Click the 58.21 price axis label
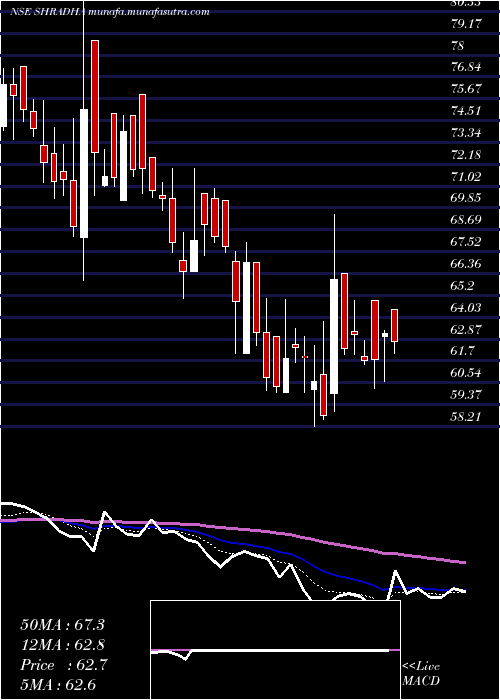The height and width of the screenshot is (700, 500). coord(466,417)
